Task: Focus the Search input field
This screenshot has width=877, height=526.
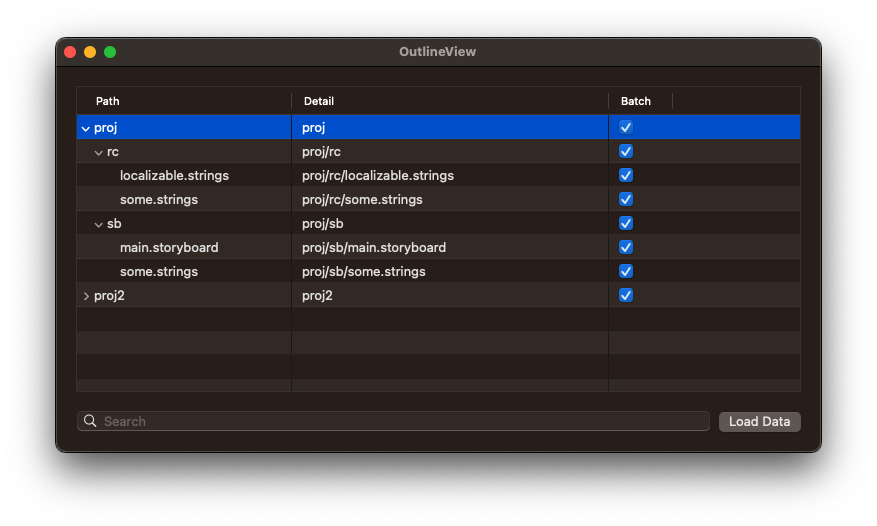Action: click(x=400, y=422)
